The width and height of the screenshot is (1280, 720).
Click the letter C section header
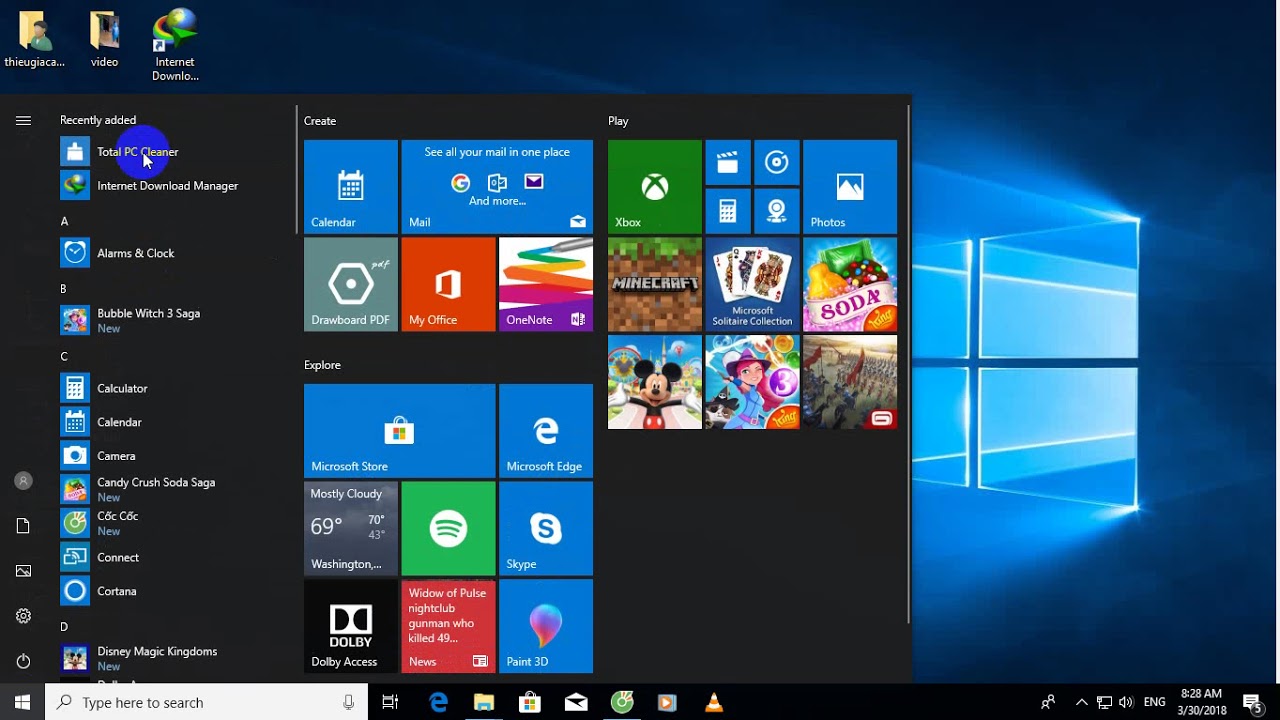pos(64,356)
